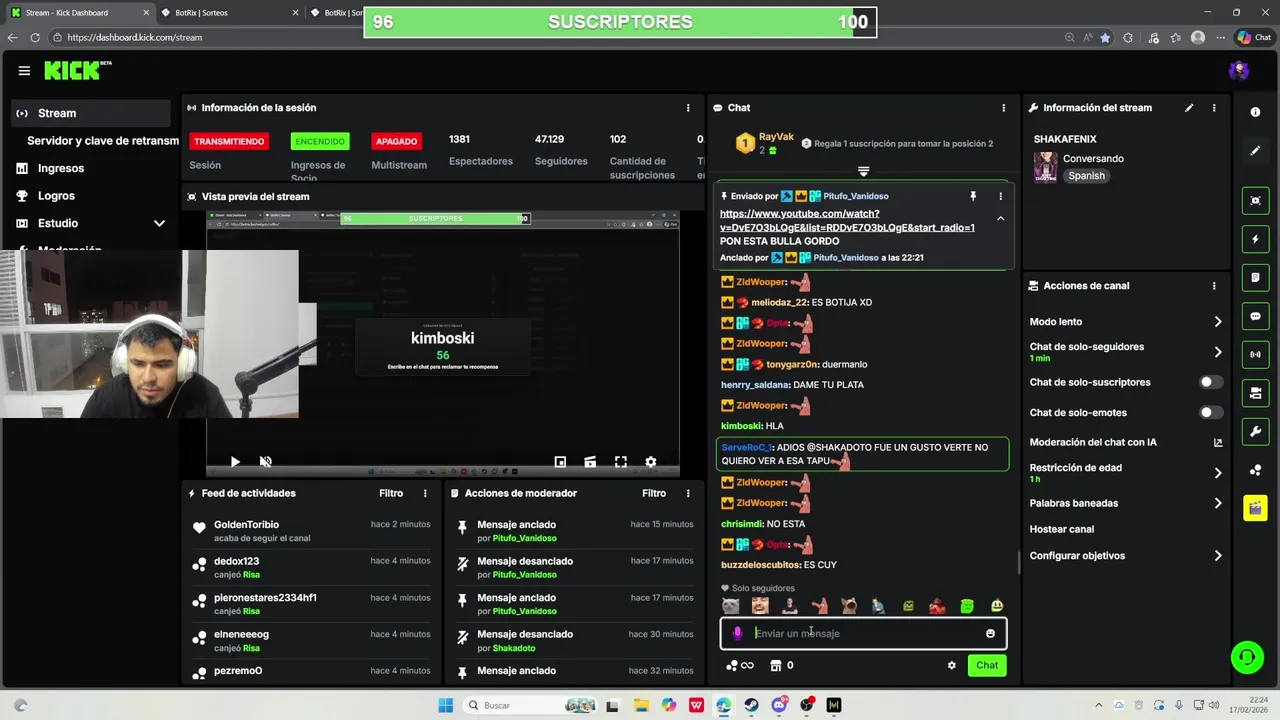Open Discord from the taskbar
This screenshot has width=1280, height=720.
coord(779,706)
